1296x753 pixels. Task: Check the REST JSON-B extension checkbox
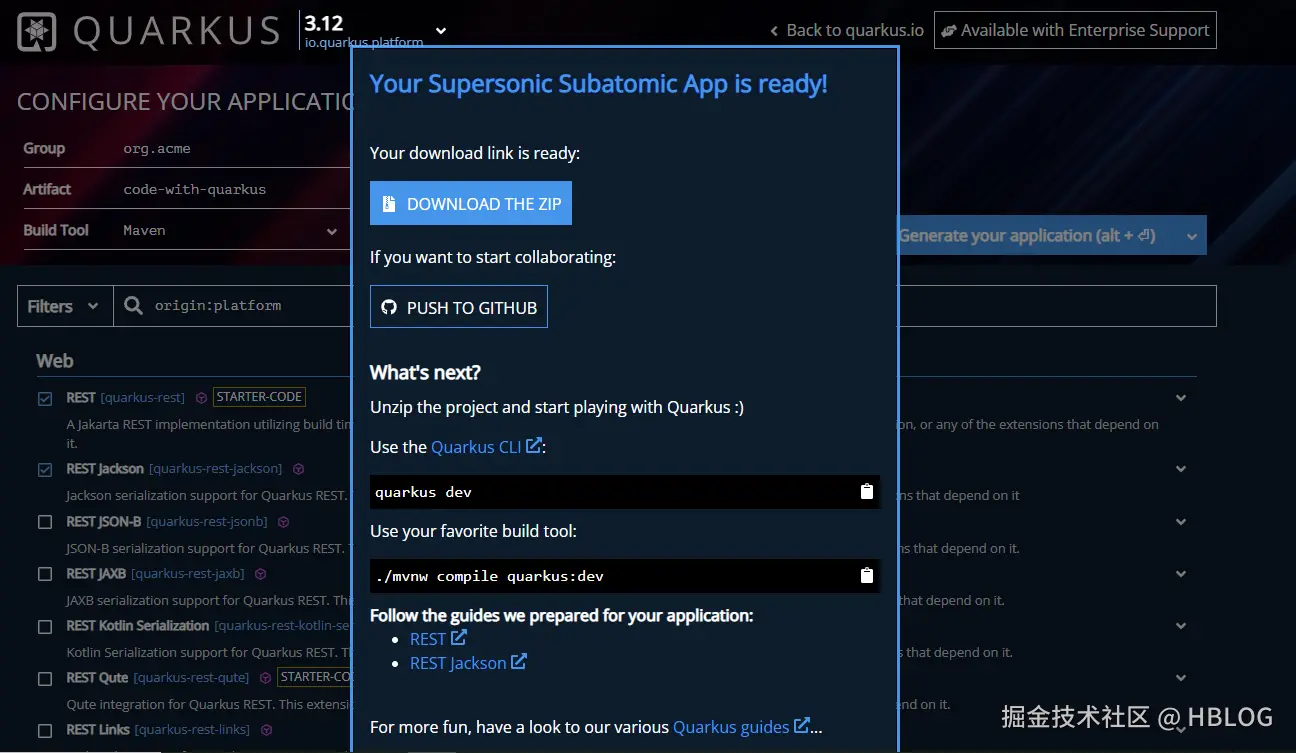tap(45, 522)
